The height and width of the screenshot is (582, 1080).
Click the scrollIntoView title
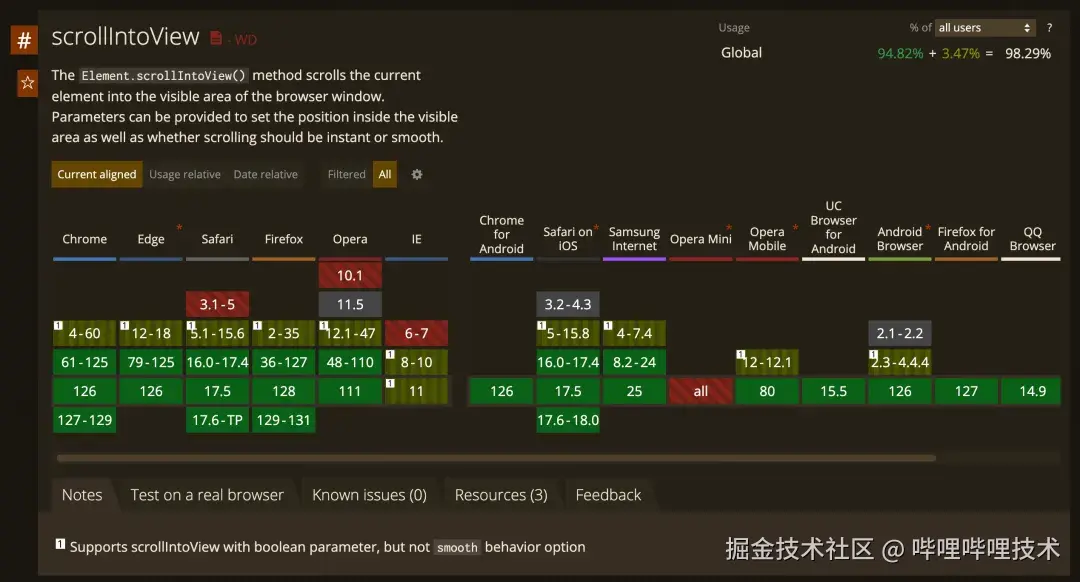pyautogui.click(x=125, y=37)
